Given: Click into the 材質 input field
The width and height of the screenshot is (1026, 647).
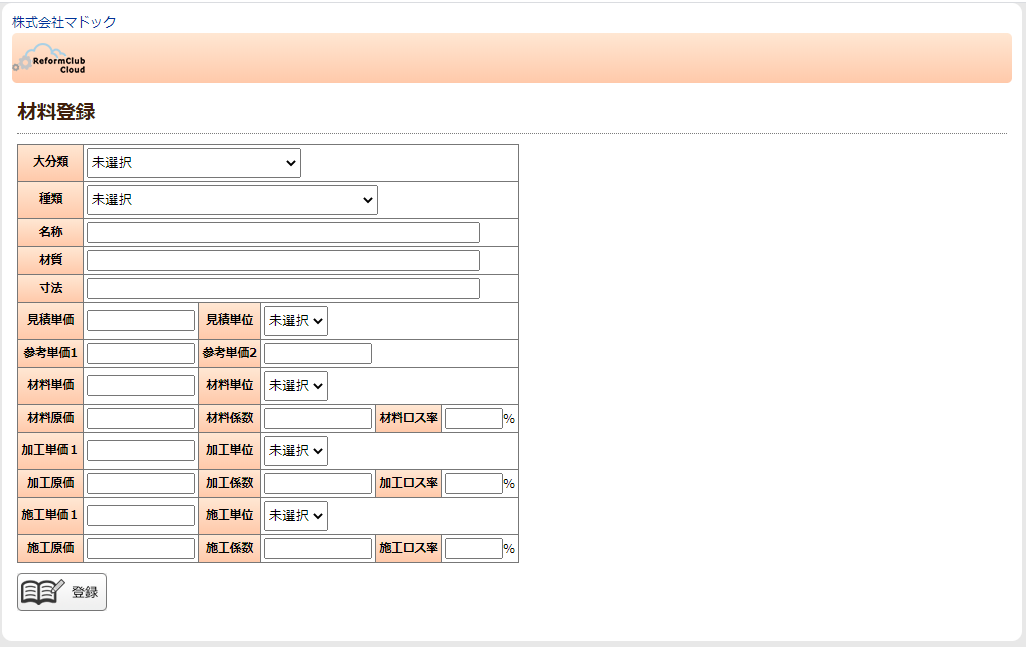Looking at the screenshot, I should point(283,261).
